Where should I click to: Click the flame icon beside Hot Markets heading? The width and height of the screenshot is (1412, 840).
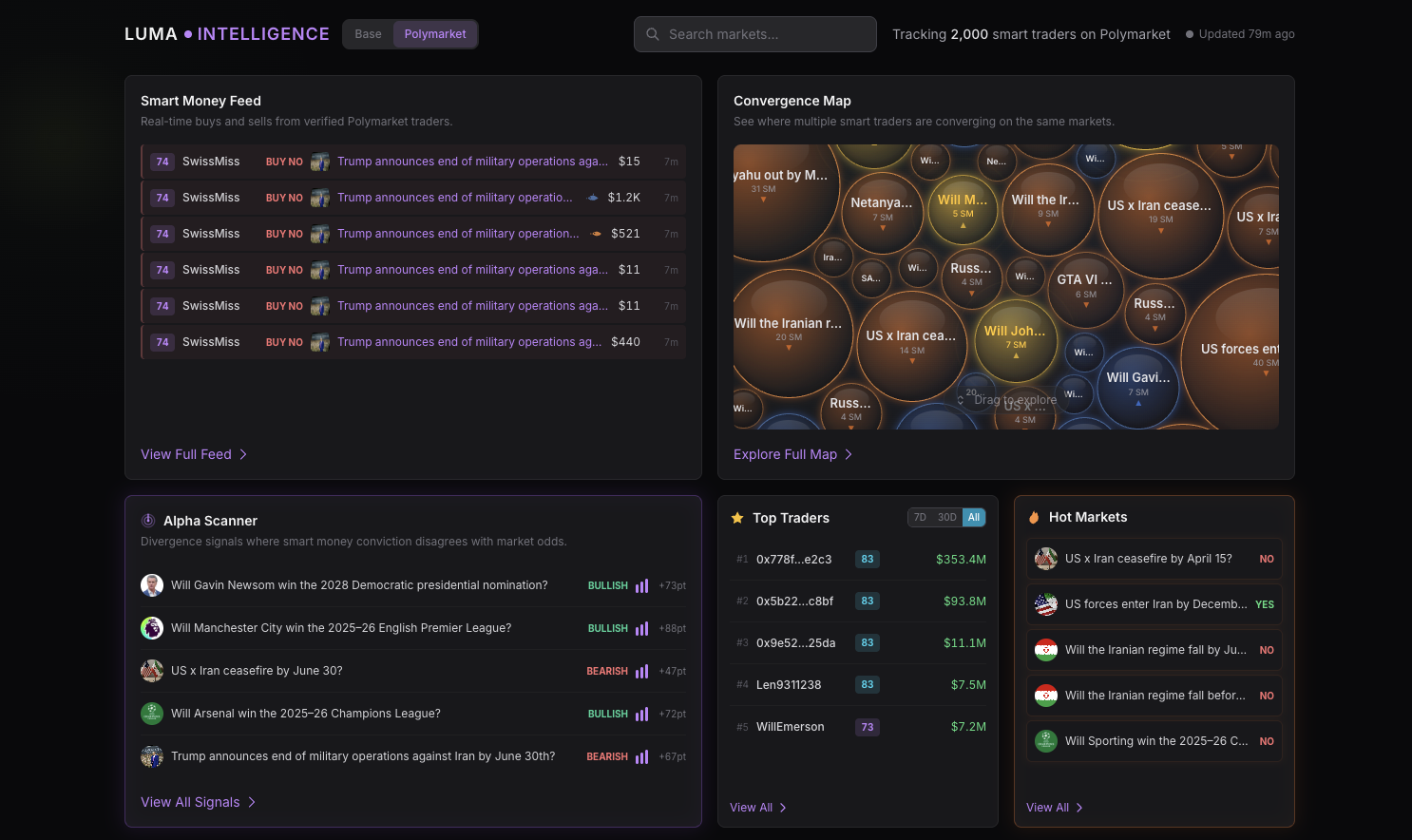coord(1035,517)
